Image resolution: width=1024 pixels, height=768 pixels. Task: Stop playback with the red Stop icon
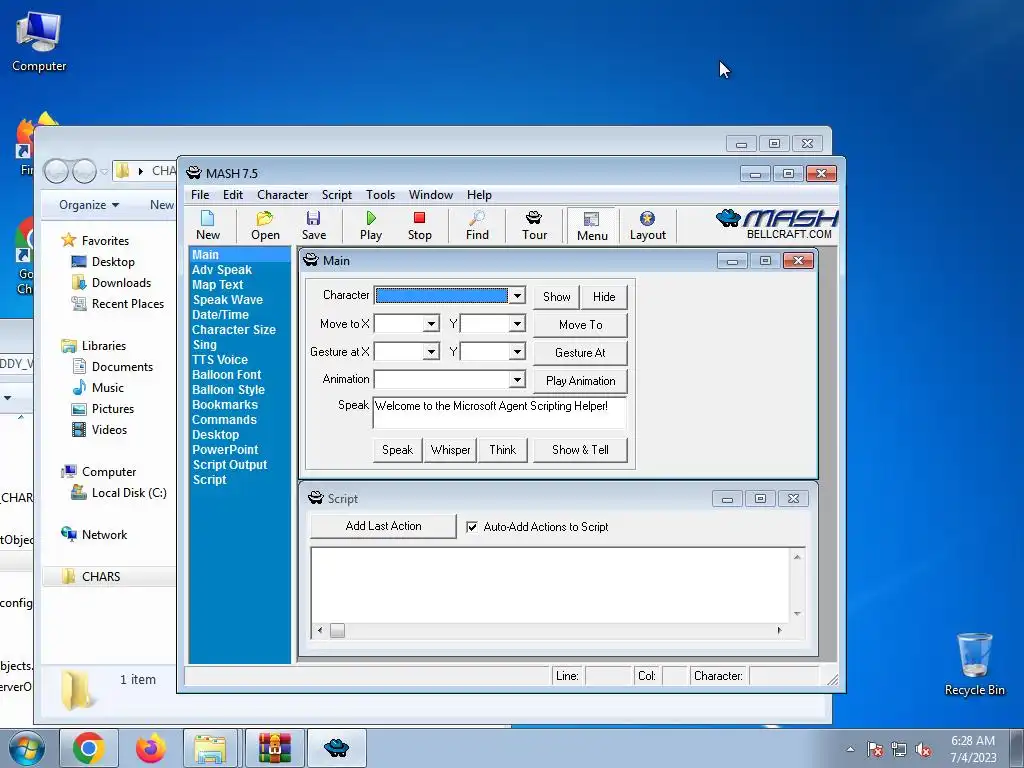(419, 225)
